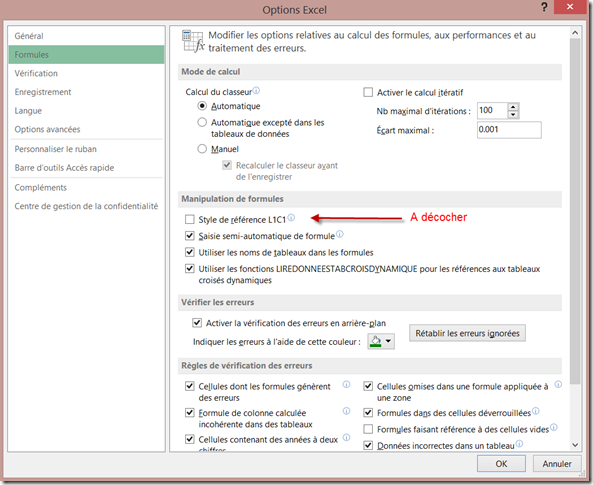This screenshot has width=593, height=485.
Task: Confirm with the OK button
Action: pos(501,463)
